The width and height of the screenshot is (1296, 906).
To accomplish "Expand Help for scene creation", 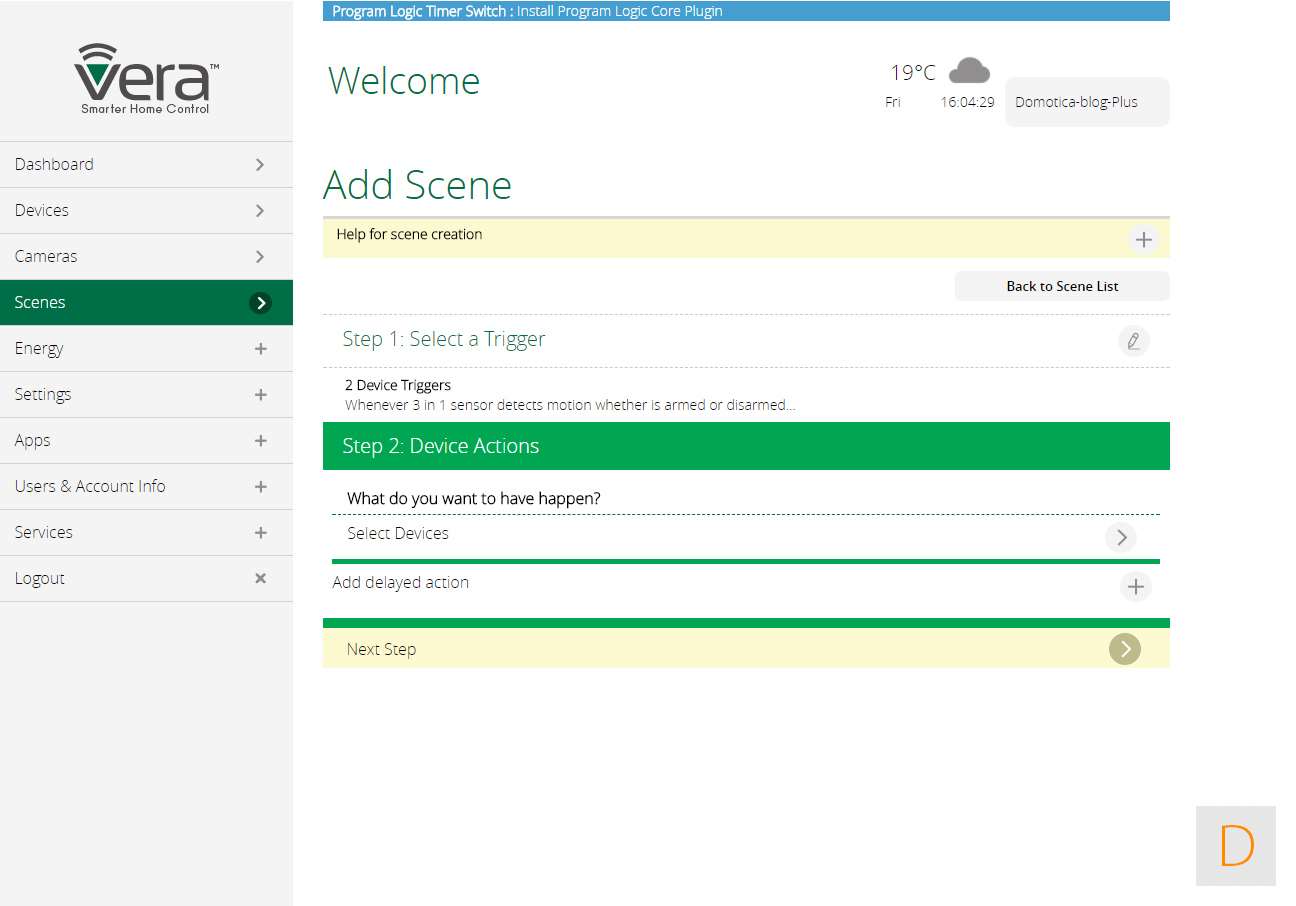I will click(1143, 239).
